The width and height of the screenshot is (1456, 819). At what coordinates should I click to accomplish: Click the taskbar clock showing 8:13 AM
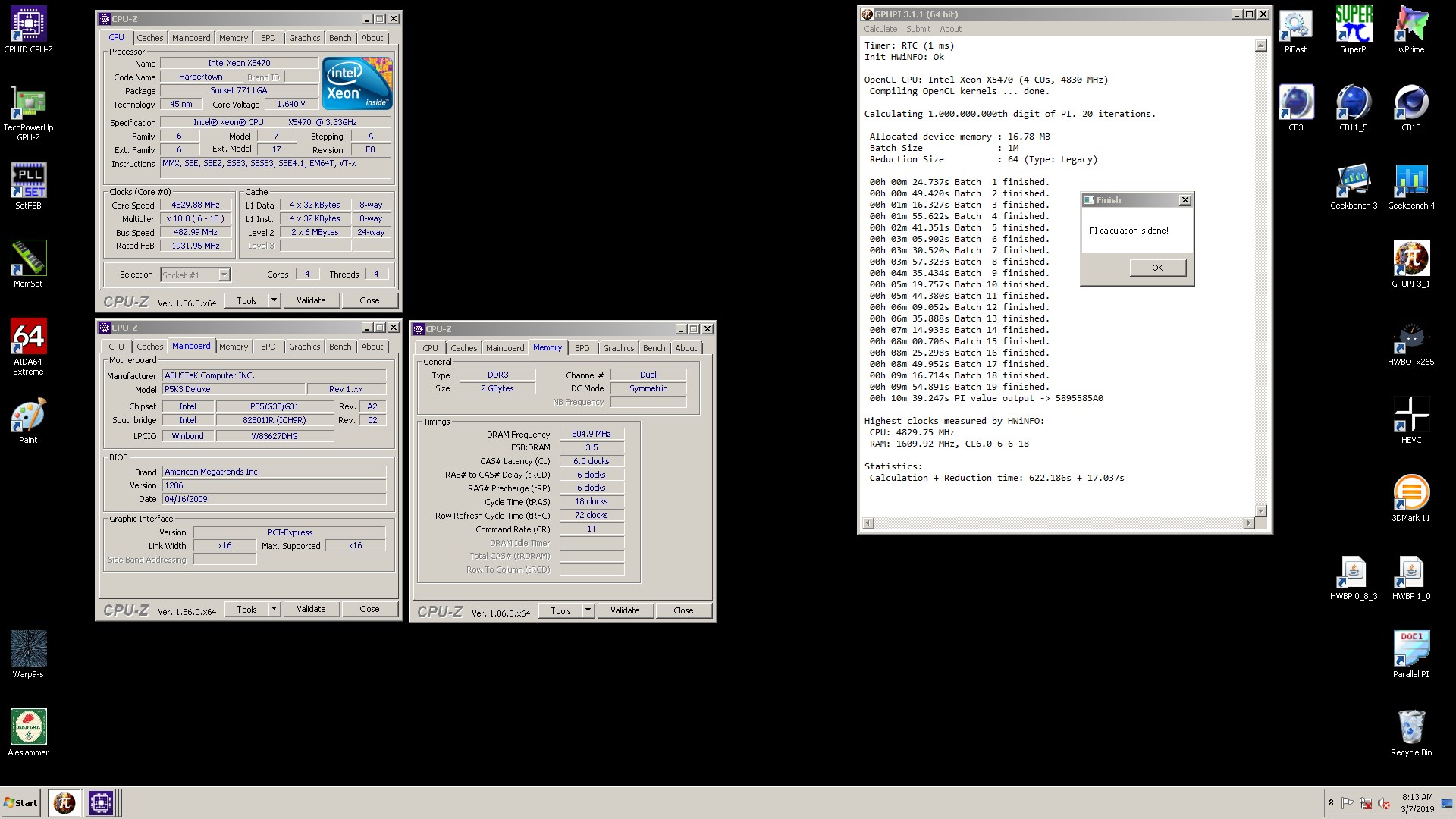click(1417, 803)
